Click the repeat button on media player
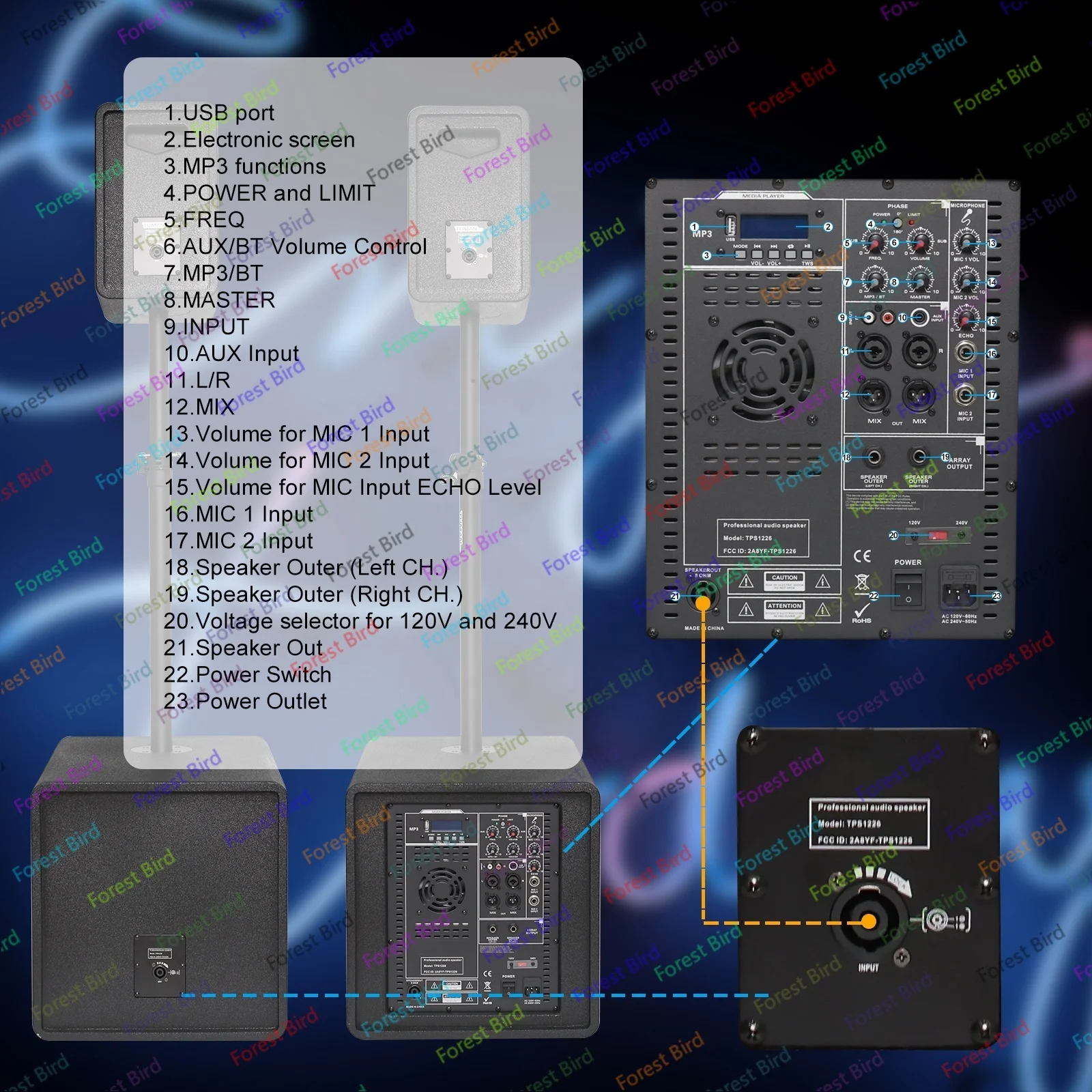The image size is (1092, 1092). coord(790,254)
